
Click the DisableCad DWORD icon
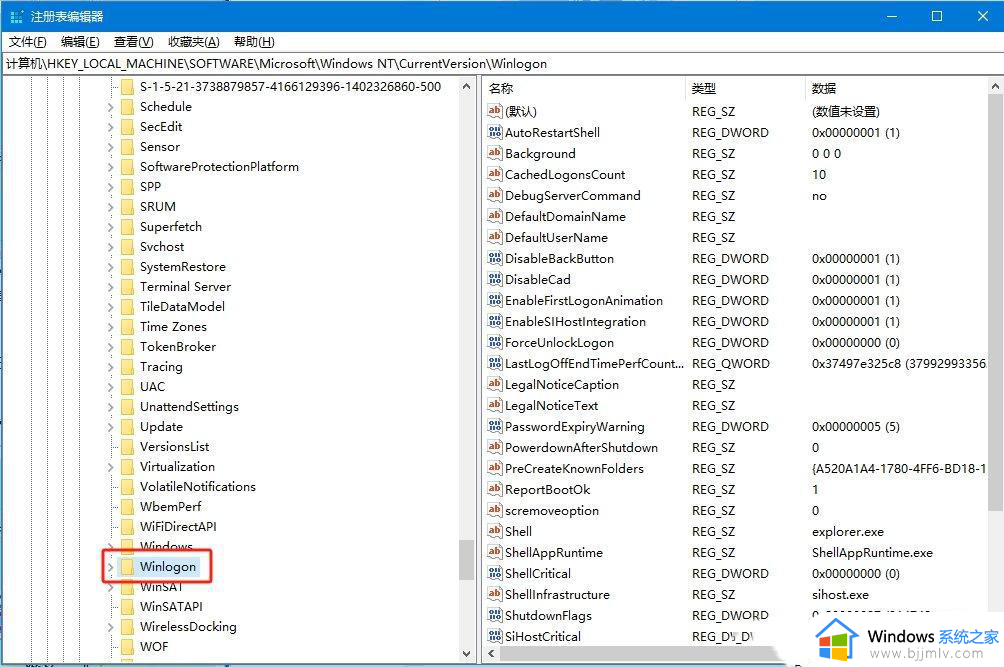coord(494,280)
